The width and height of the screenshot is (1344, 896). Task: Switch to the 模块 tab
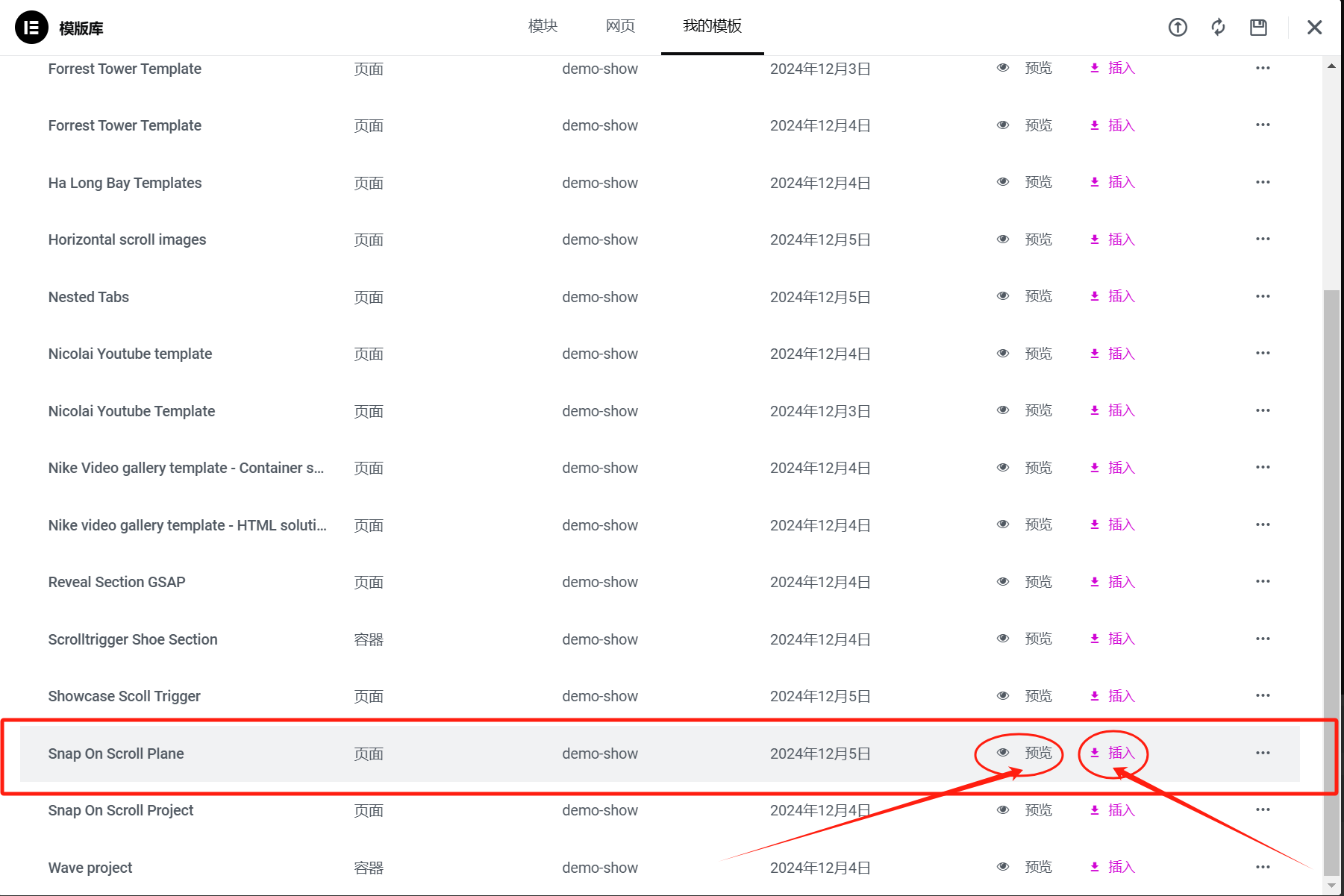coord(542,25)
